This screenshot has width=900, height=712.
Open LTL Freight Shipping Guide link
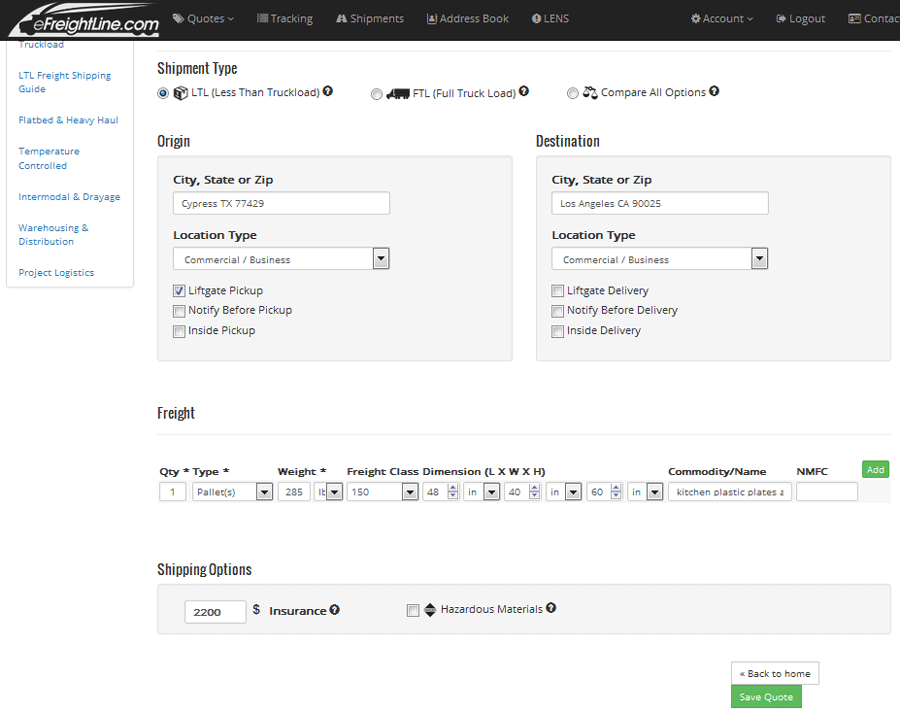[x=64, y=82]
